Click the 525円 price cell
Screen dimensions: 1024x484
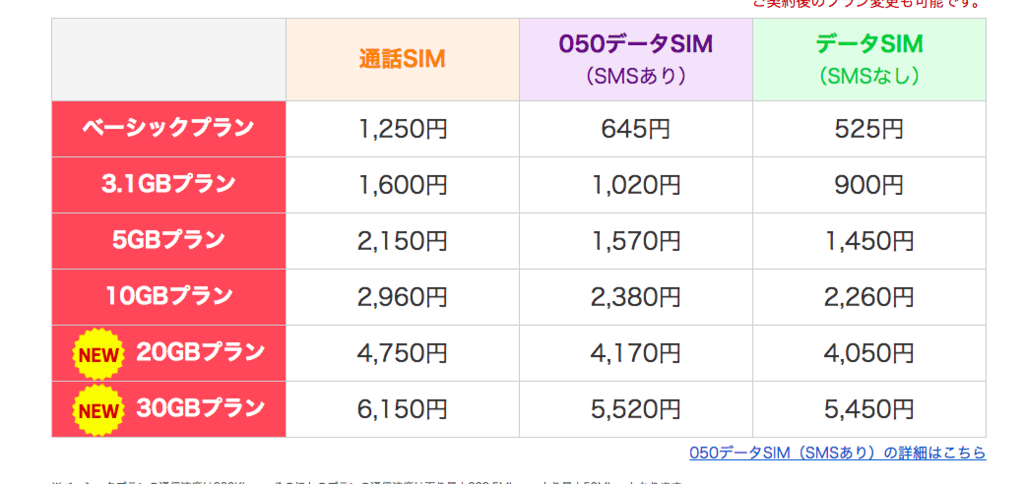point(869,129)
